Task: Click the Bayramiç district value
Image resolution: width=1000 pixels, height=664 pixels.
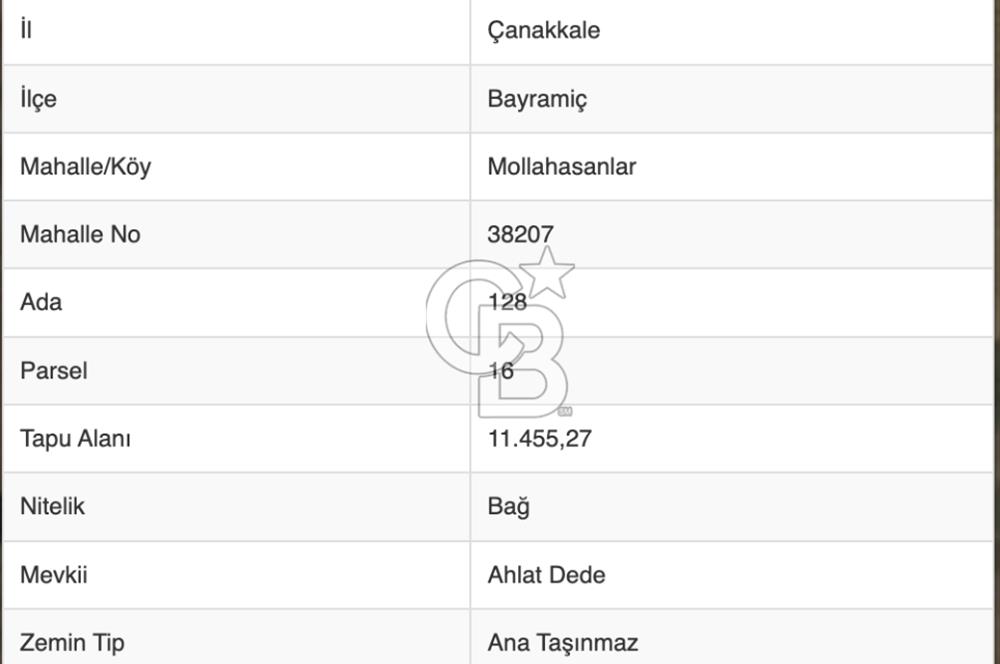Action: 537,99
